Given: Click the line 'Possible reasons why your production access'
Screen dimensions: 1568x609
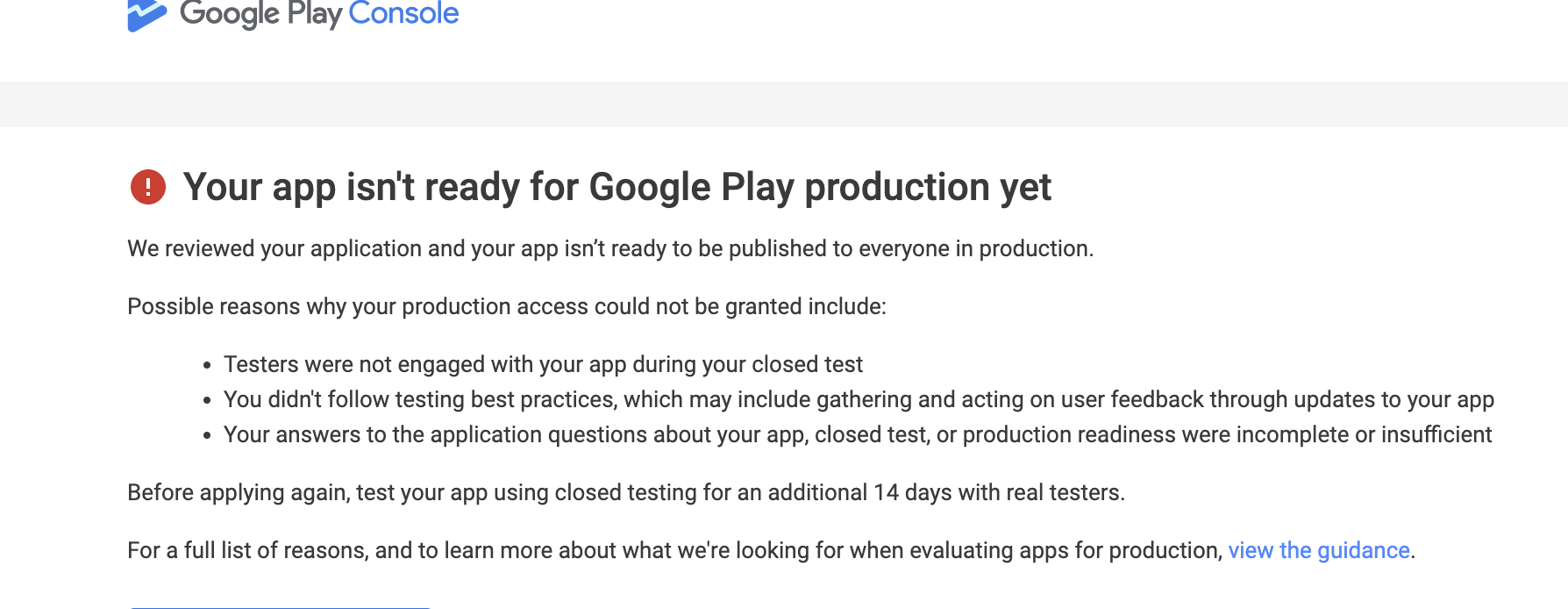Looking at the screenshot, I should [x=507, y=306].
